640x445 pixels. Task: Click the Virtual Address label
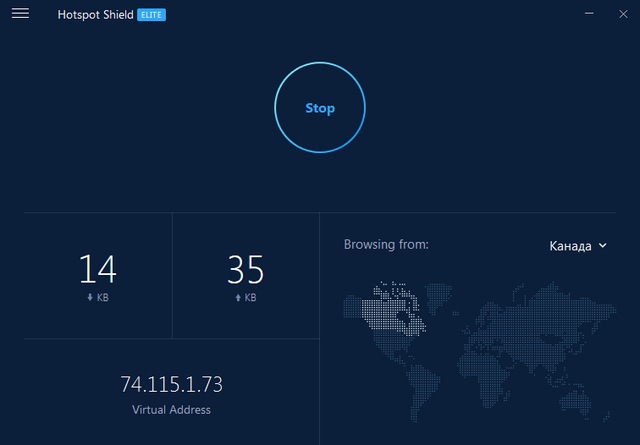[171, 410]
